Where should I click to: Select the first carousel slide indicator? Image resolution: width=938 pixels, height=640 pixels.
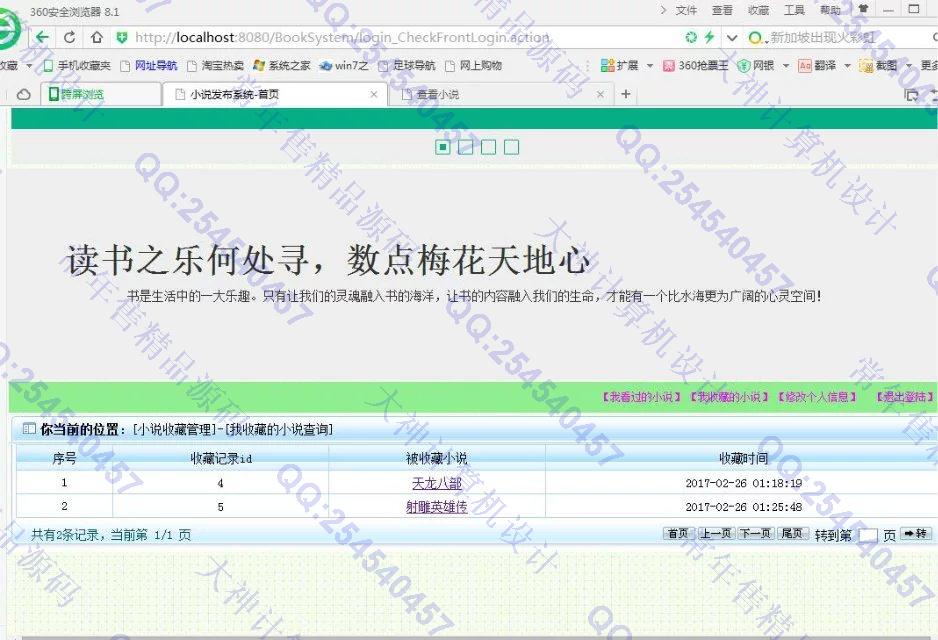(x=443, y=148)
